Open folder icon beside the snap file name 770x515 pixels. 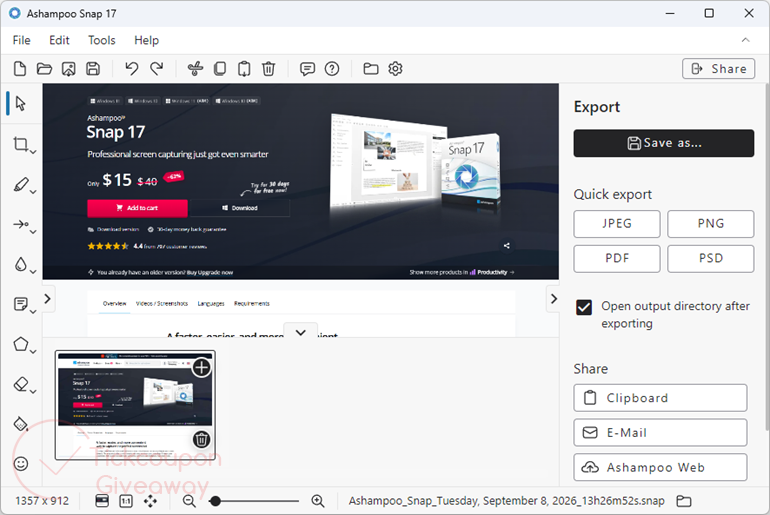[684, 501]
